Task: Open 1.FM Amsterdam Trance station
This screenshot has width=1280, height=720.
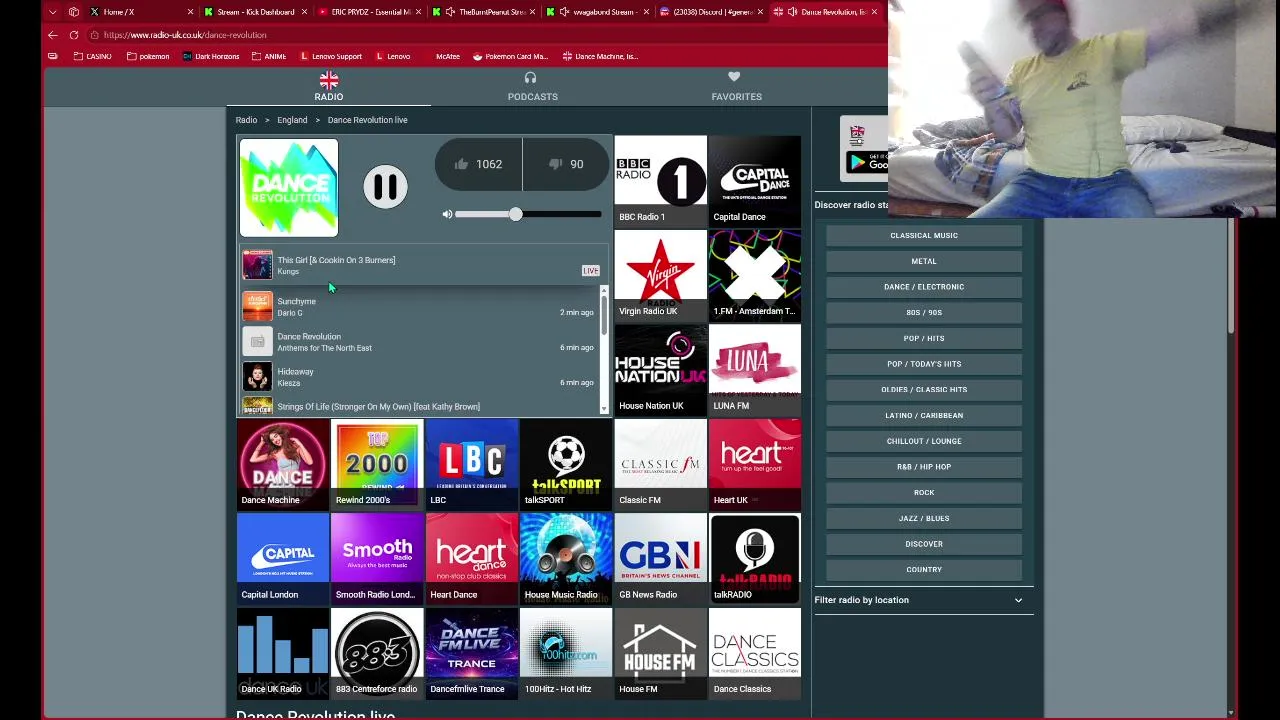Action: [x=755, y=274]
